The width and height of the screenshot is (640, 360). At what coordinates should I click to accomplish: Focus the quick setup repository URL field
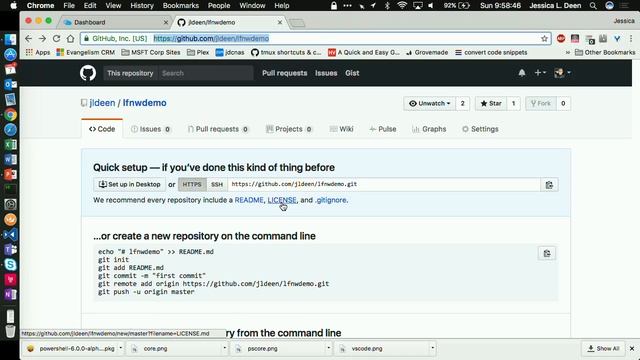[x=384, y=184]
